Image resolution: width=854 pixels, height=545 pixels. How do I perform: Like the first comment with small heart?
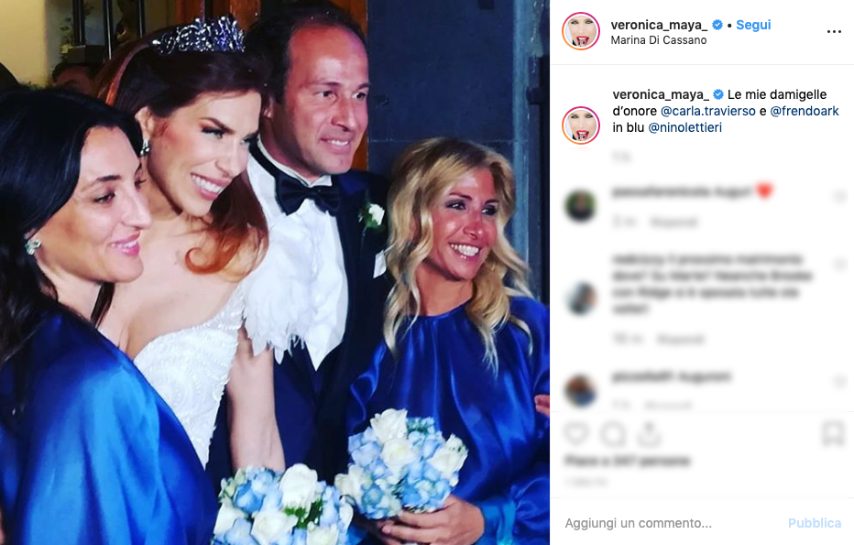(839, 197)
